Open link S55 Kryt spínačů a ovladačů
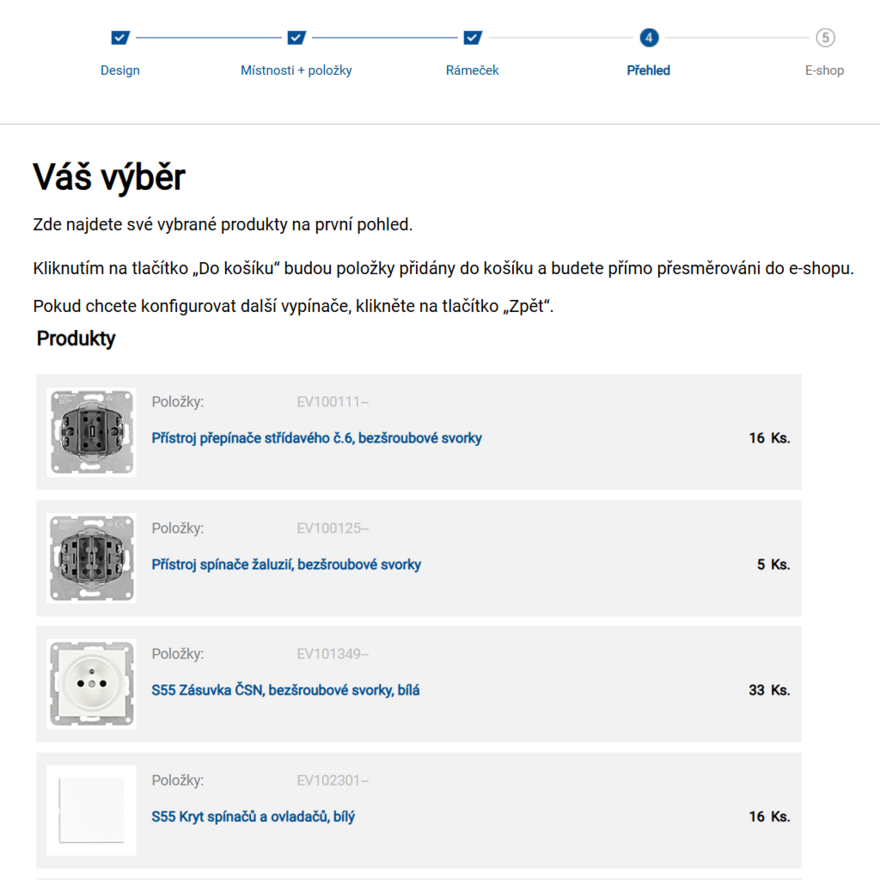Screen dimensions: 880x880 [x=253, y=816]
